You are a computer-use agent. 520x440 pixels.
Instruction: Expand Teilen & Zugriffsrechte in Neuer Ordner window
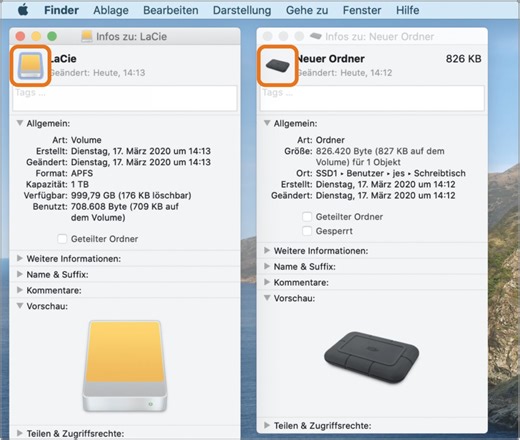[x=267, y=425]
